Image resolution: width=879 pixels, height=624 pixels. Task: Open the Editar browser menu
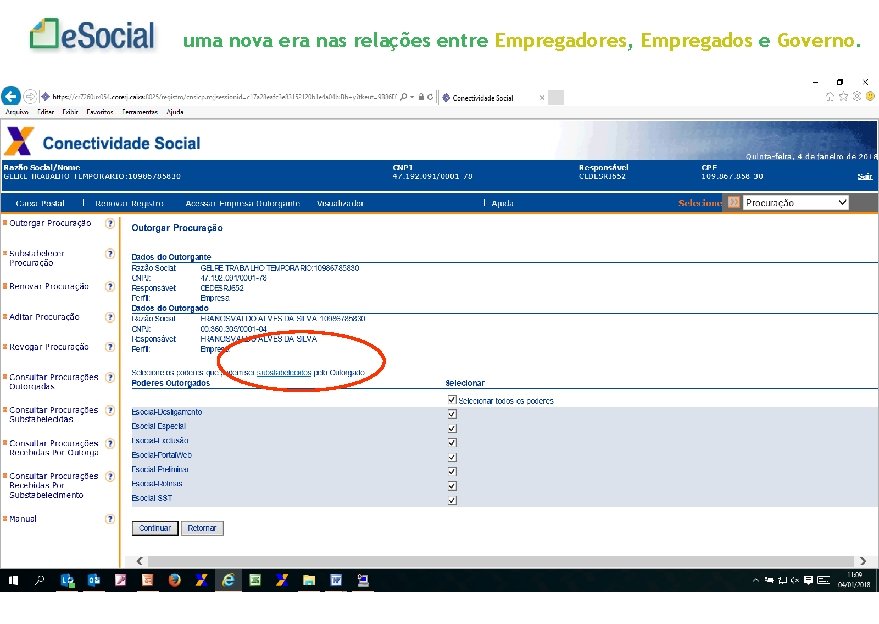click(x=45, y=112)
